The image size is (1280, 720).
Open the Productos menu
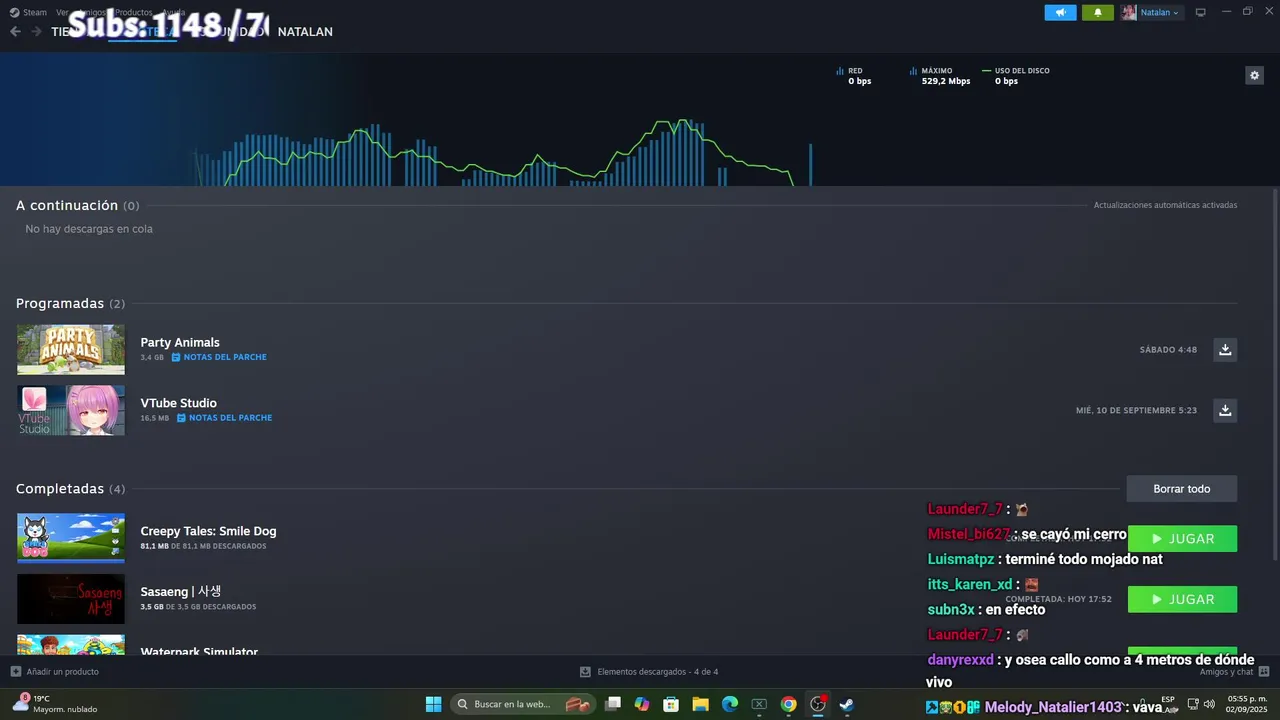point(133,12)
